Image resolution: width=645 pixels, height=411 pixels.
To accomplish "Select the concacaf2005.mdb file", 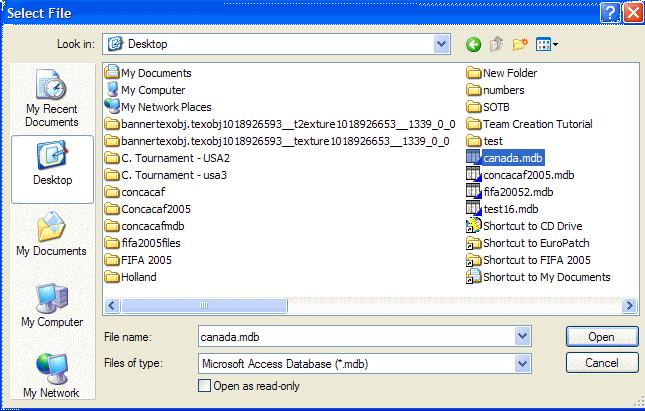I will point(528,175).
